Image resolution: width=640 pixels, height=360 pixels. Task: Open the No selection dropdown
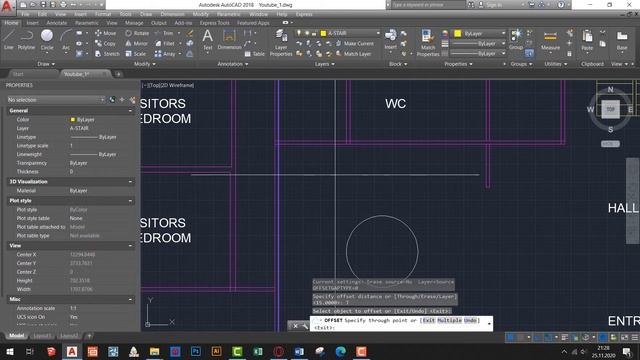click(56, 100)
